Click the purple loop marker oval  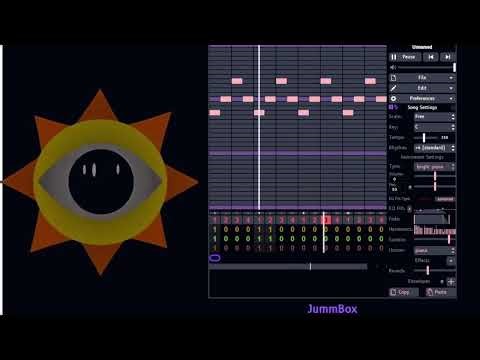[x=215, y=258]
